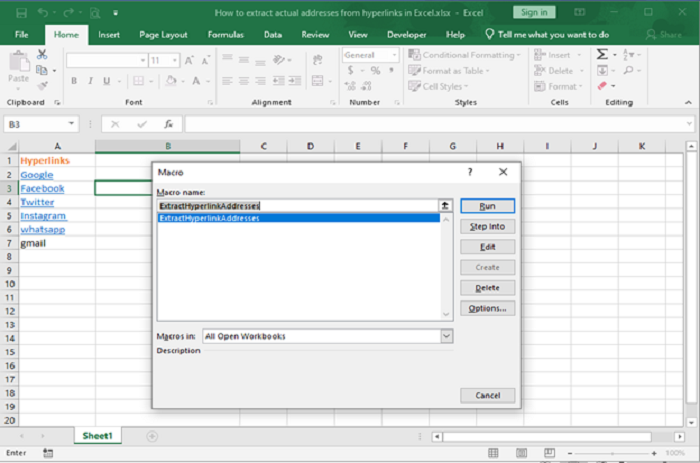This screenshot has width=700, height=463.
Task: Select ExtractHyperlinkAddresses in macro list
Action: [299, 218]
